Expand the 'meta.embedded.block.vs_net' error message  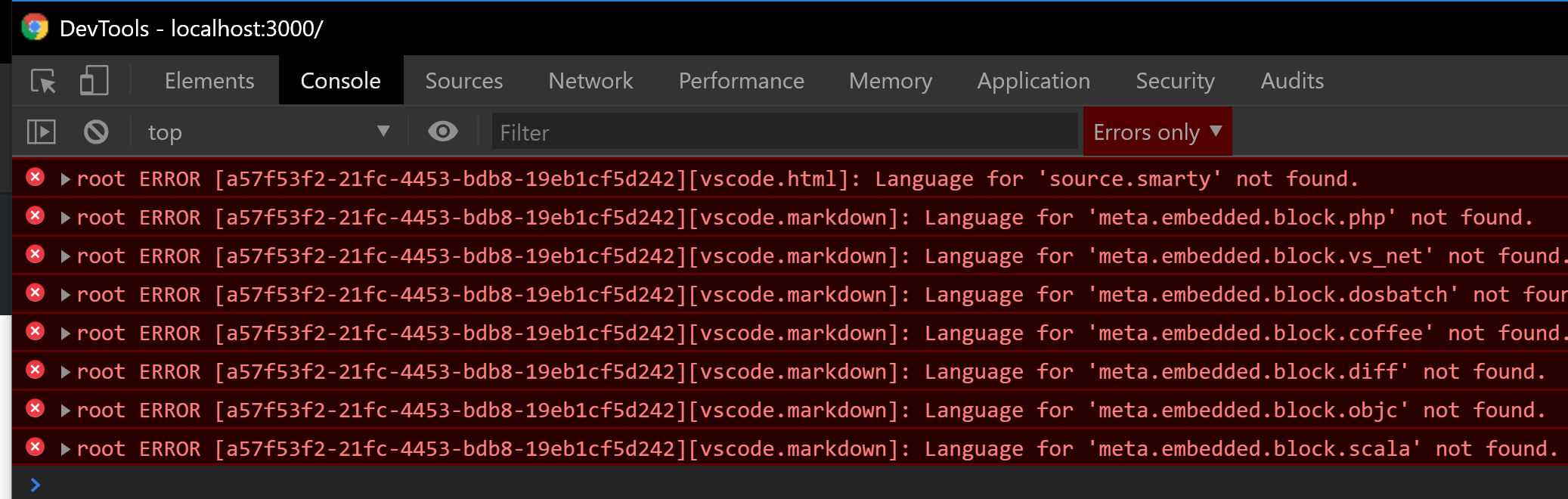pyautogui.click(x=66, y=256)
